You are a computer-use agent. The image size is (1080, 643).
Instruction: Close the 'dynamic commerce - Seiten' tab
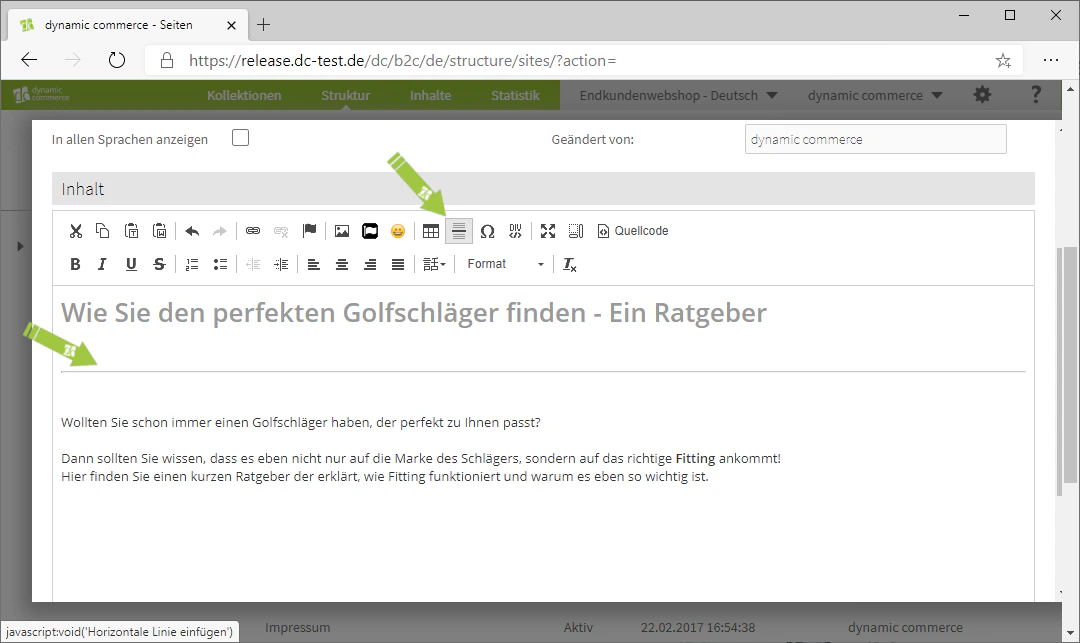tap(231, 25)
